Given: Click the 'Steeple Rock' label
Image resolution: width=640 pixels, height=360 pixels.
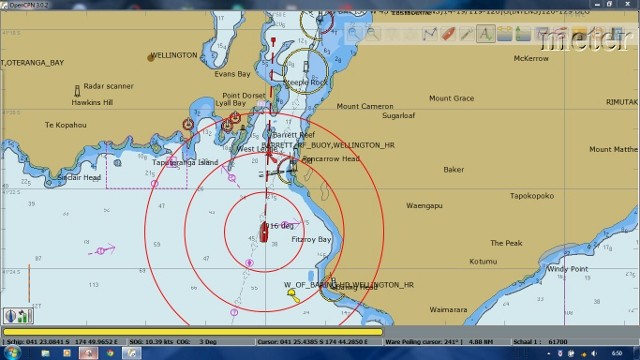Looking at the screenshot, I should 305,82.
